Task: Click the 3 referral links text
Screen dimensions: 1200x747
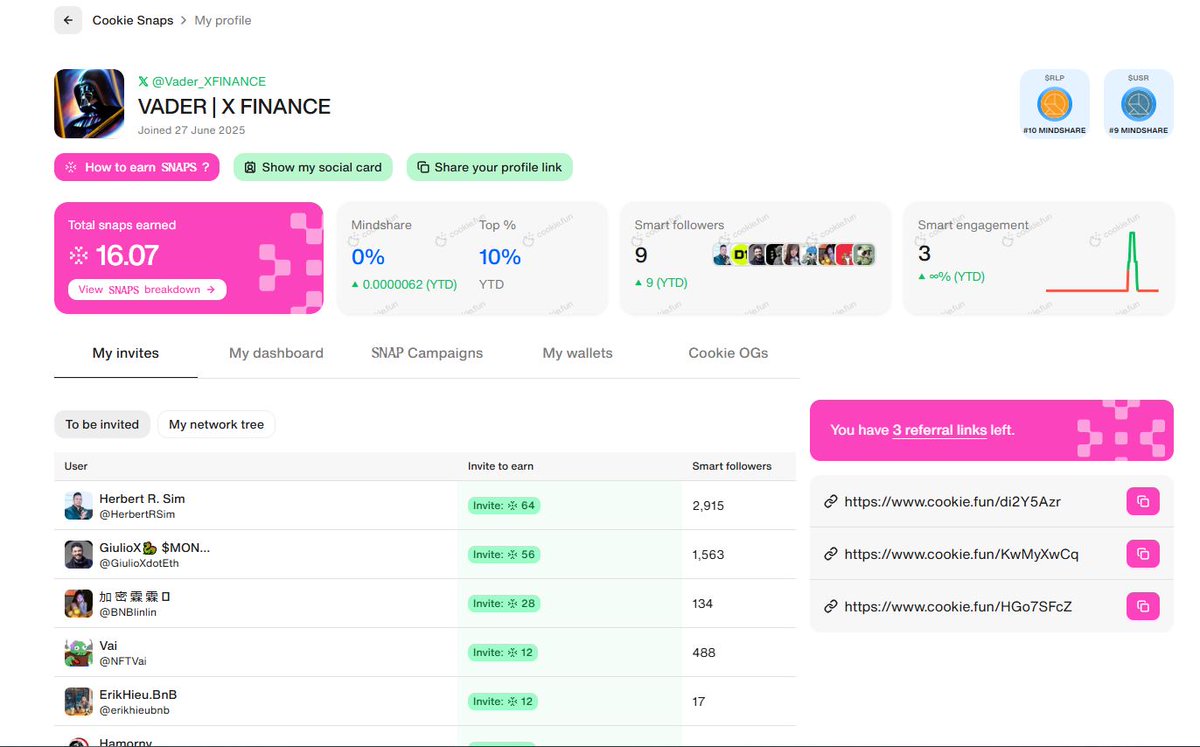Action: pos(939,430)
